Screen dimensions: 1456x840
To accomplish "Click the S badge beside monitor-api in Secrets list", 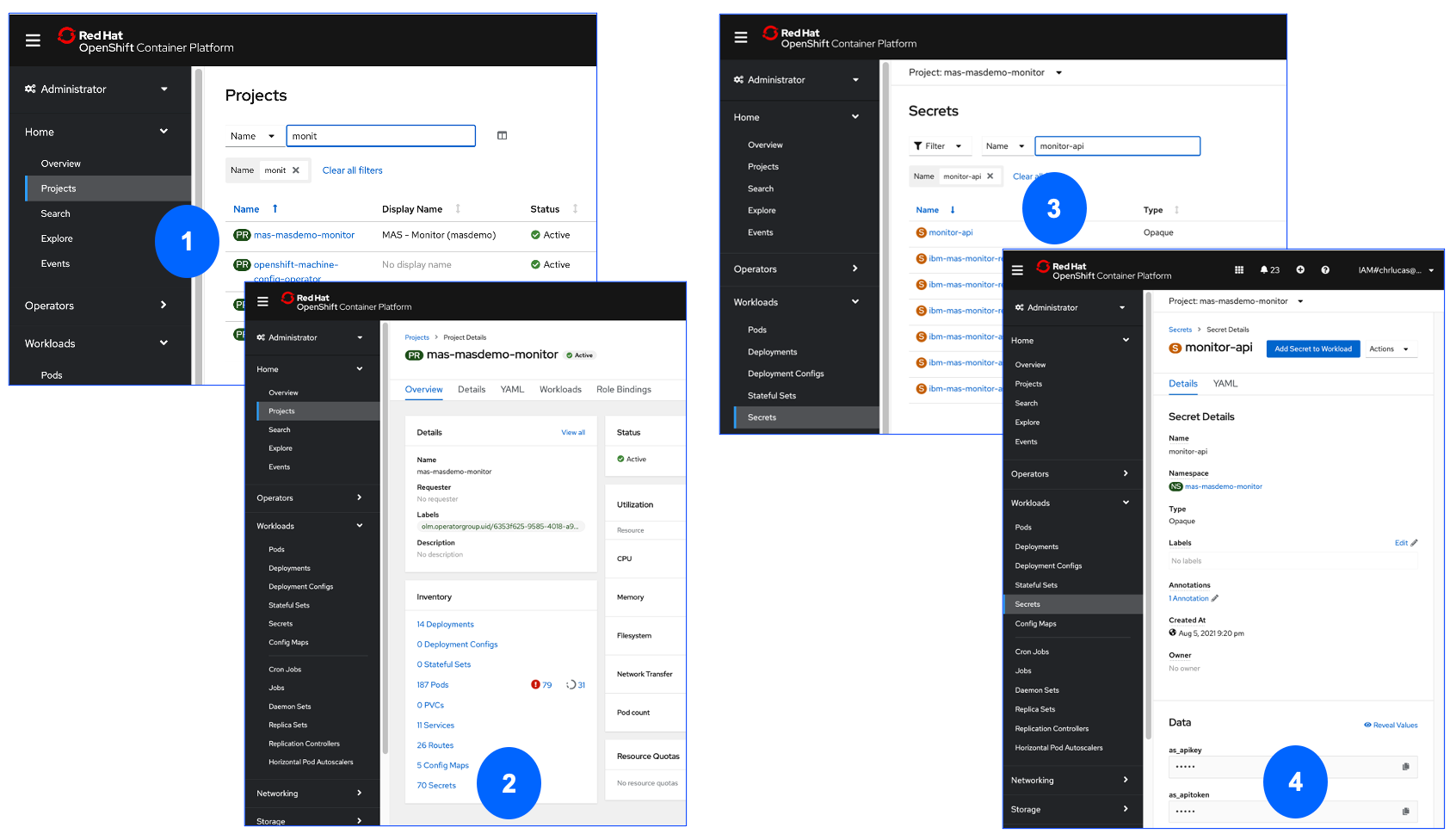I will click(x=922, y=232).
